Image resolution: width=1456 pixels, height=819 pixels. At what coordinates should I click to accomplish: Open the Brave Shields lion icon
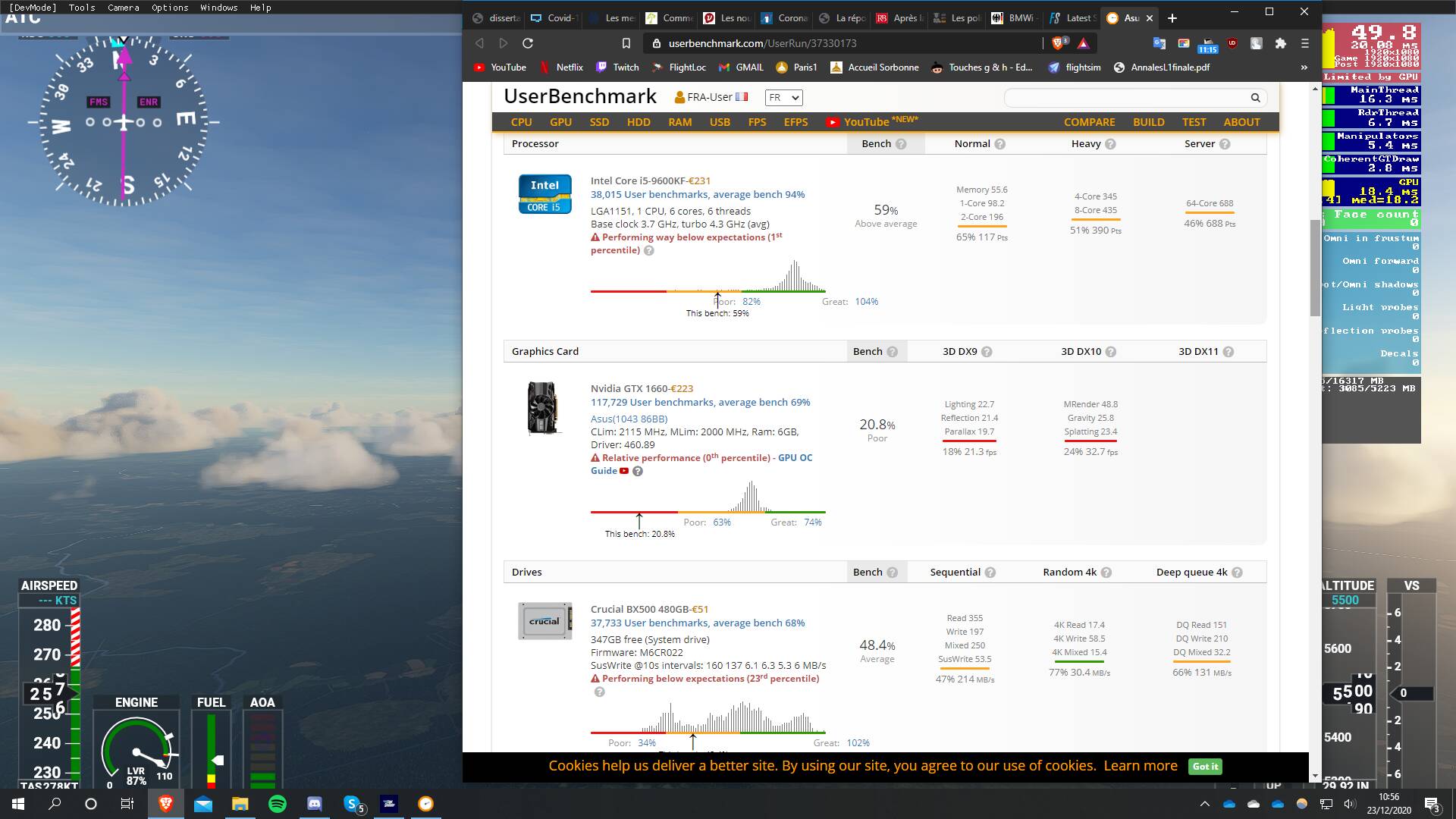(x=1059, y=43)
